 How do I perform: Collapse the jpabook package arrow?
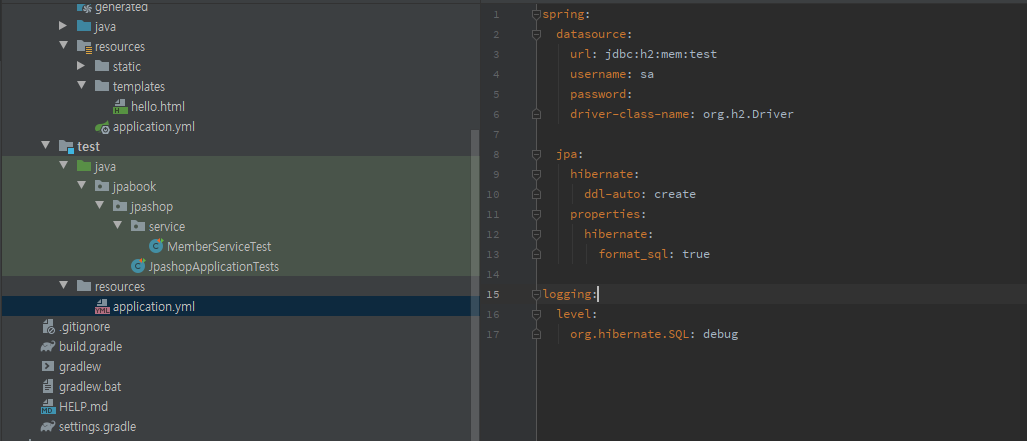(x=81, y=186)
